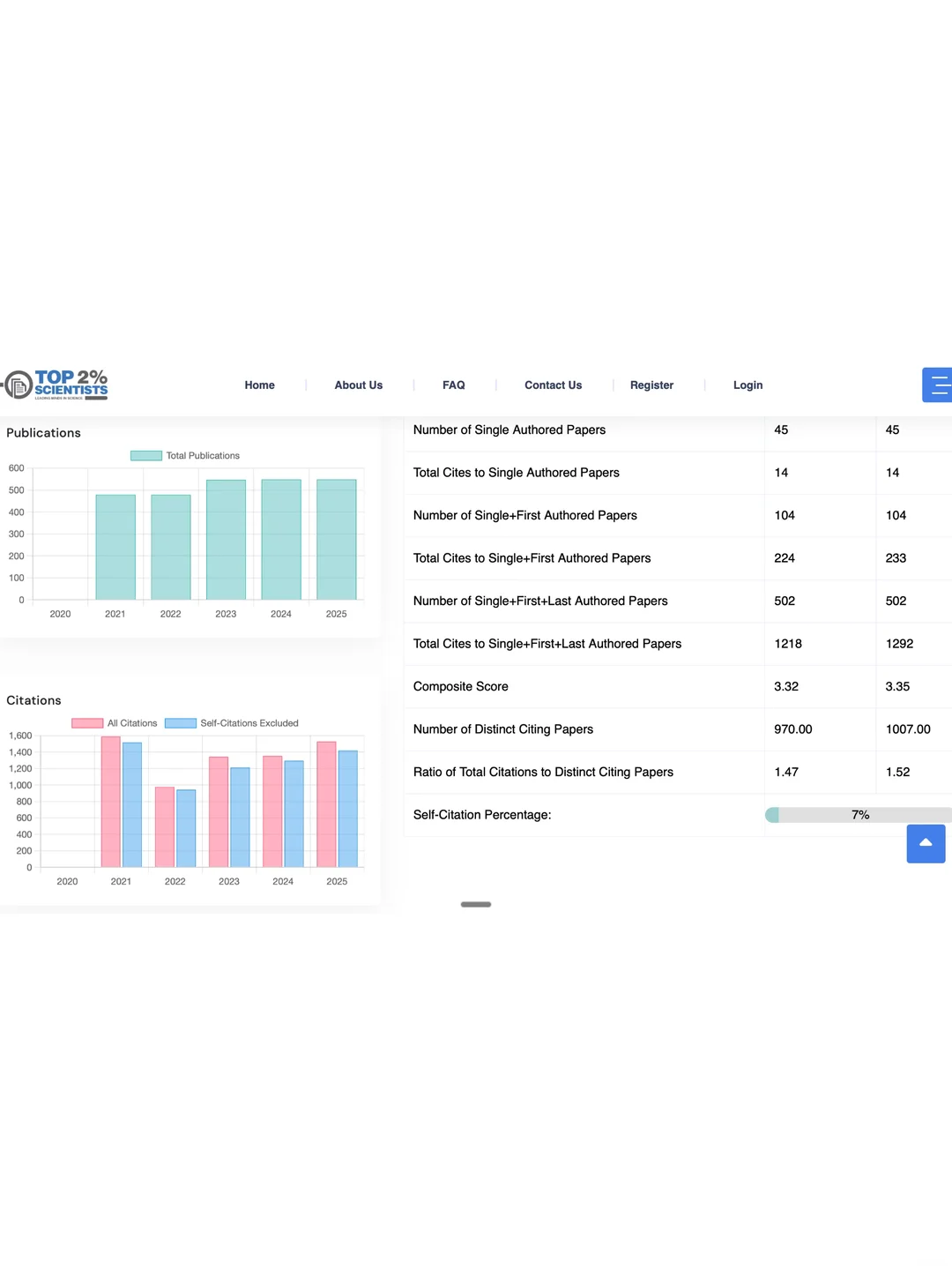
Task: Open the FAQ page
Action: tap(454, 385)
